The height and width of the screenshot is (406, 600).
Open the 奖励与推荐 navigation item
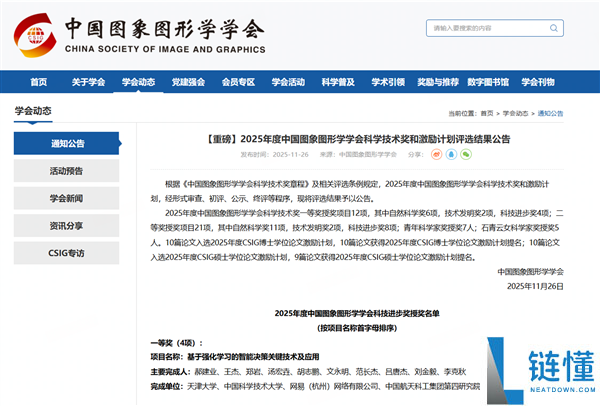[438, 82]
